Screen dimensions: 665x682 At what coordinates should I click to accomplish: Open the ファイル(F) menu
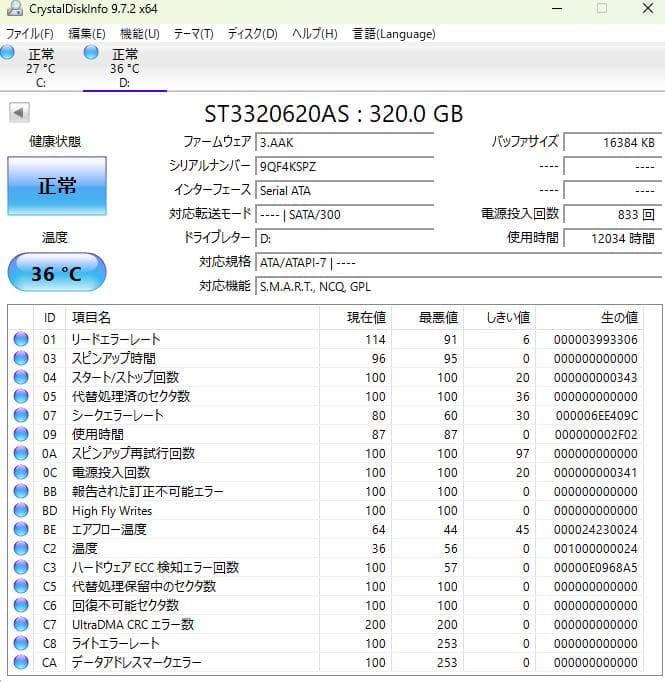tap(30, 34)
